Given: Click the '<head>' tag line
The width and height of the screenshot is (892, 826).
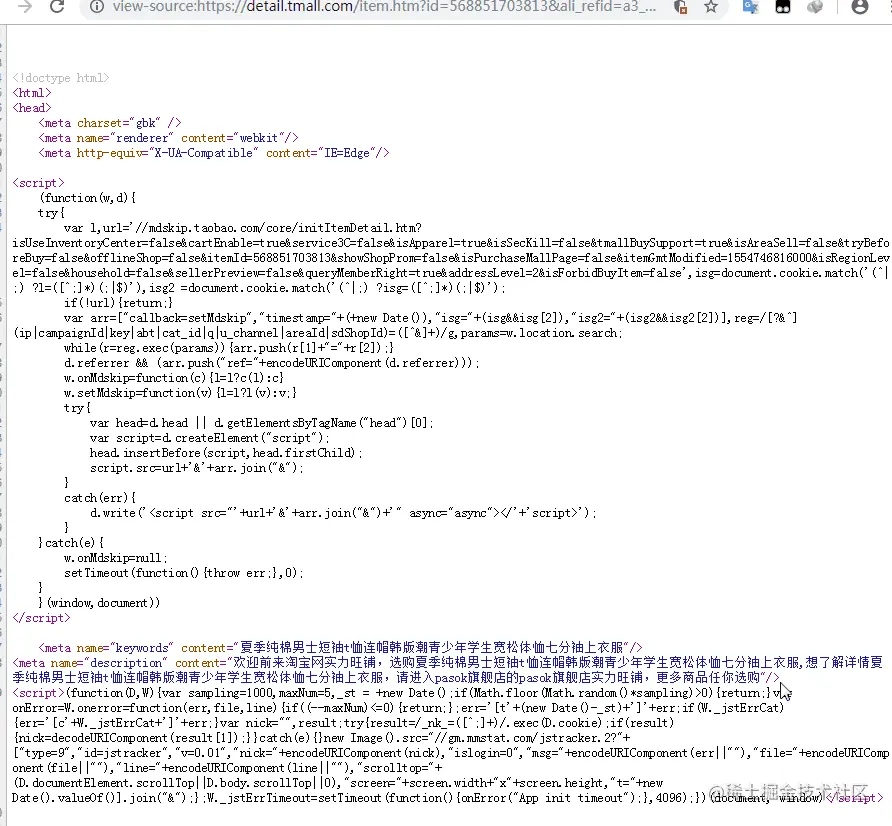Looking at the screenshot, I should (32, 108).
